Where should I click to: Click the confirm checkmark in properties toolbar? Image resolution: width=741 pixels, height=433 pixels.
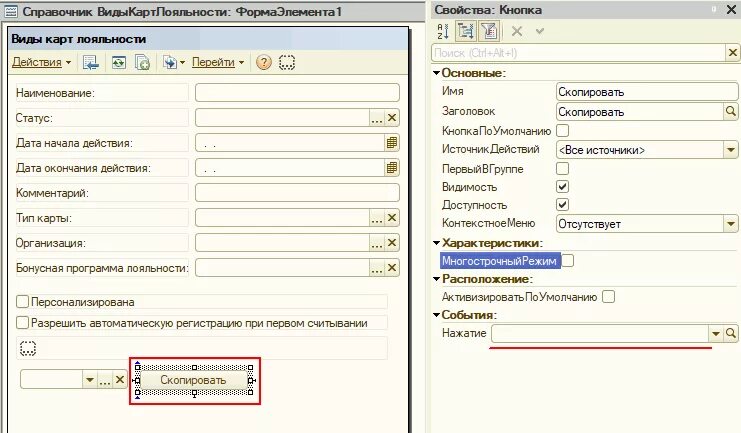click(x=540, y=32)
